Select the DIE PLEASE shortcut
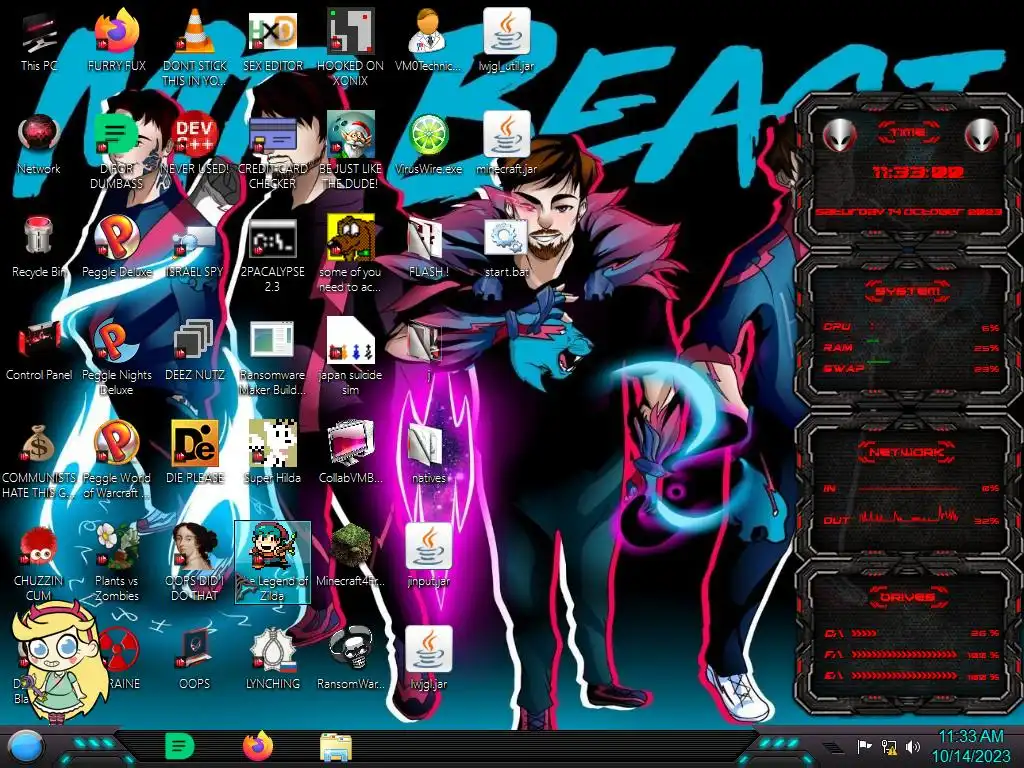The height and width of the screenshot is (768, 1024). 194,453
